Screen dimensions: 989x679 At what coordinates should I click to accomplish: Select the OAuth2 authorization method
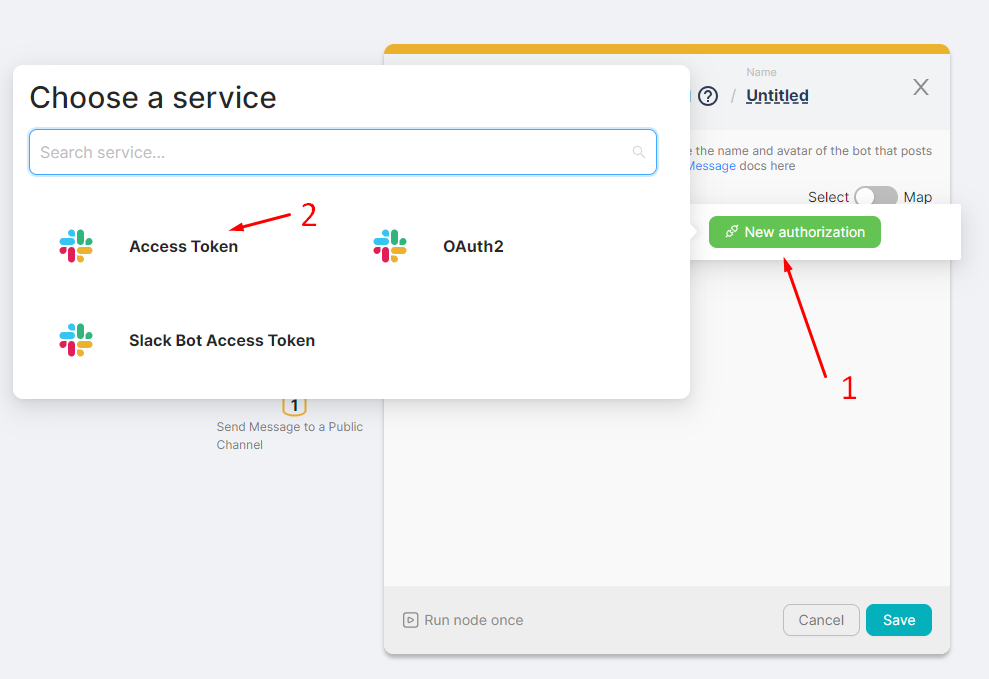pos(473,245)
